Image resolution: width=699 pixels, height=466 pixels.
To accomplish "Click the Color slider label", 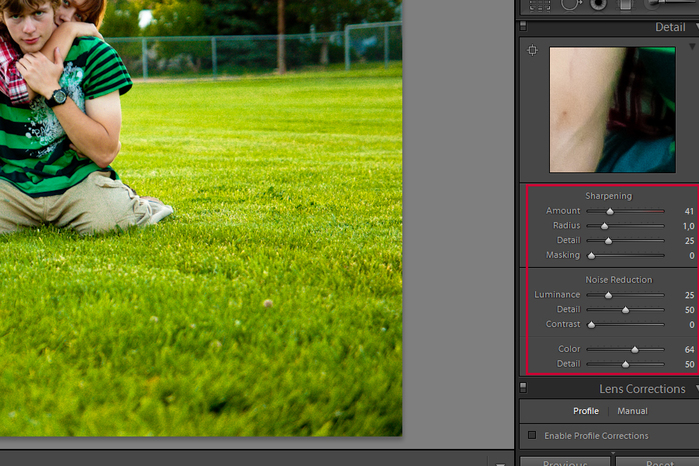I will click(569, 349).
